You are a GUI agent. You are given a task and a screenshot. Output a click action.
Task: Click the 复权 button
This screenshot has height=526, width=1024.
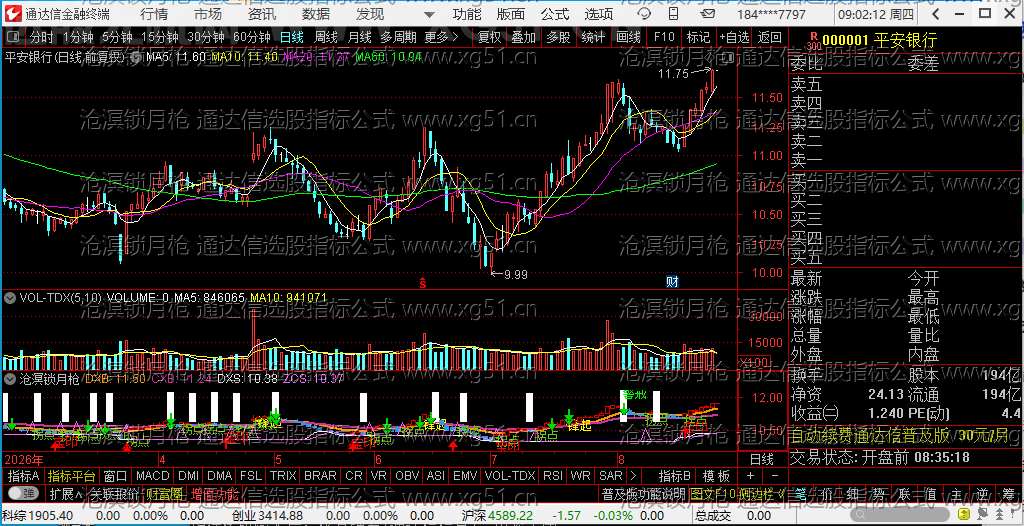point(490,38)
